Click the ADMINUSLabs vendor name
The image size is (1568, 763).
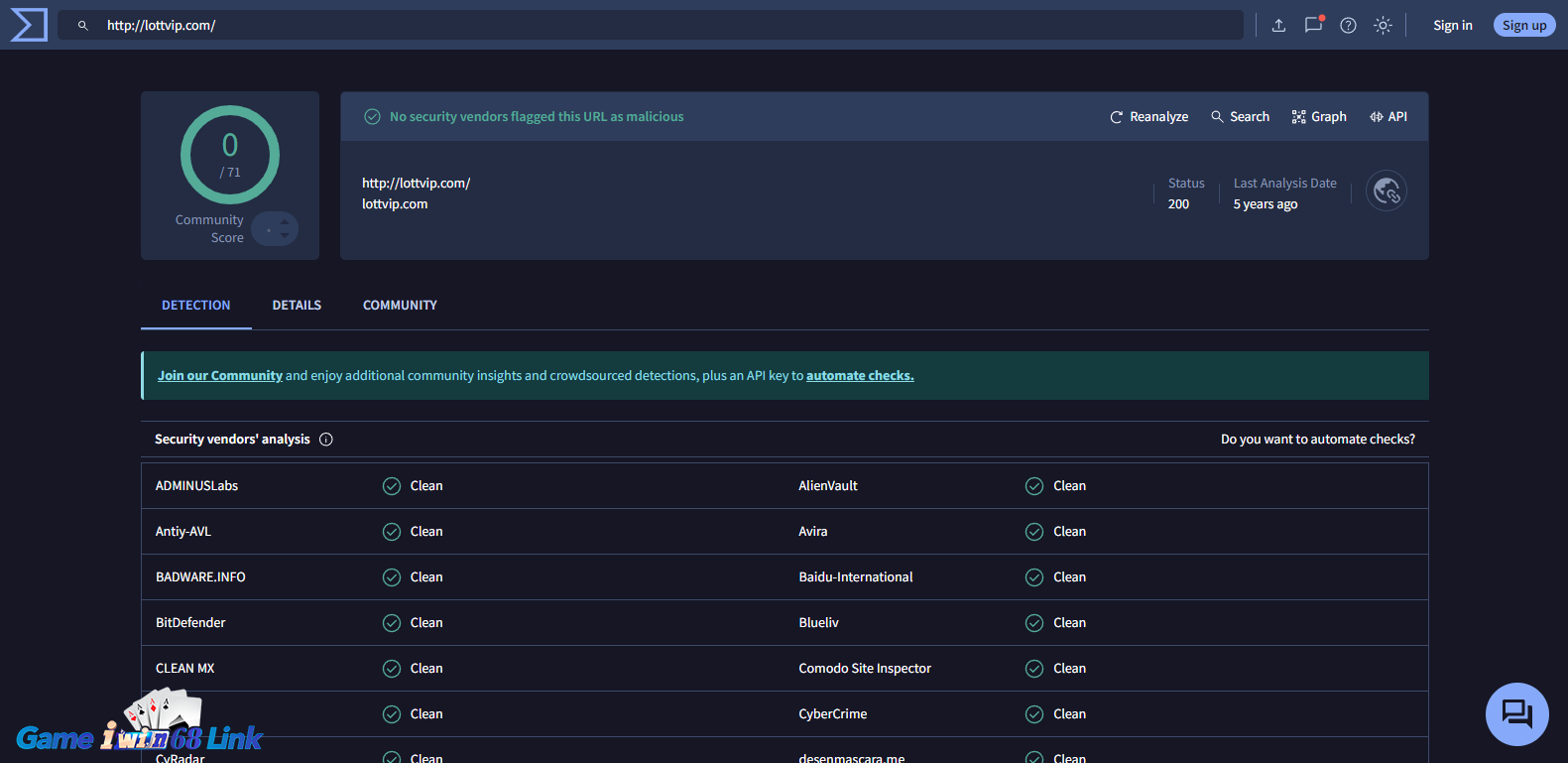196,486
